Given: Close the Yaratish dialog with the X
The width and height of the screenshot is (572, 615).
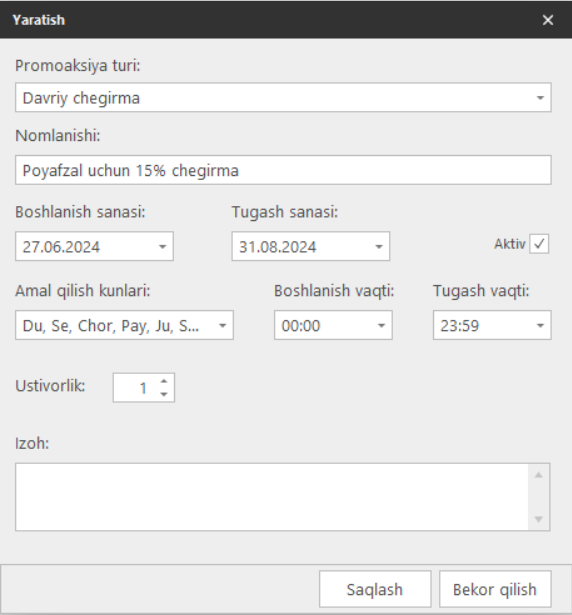Looking at the screenshot, I should (x=548, y=20).
